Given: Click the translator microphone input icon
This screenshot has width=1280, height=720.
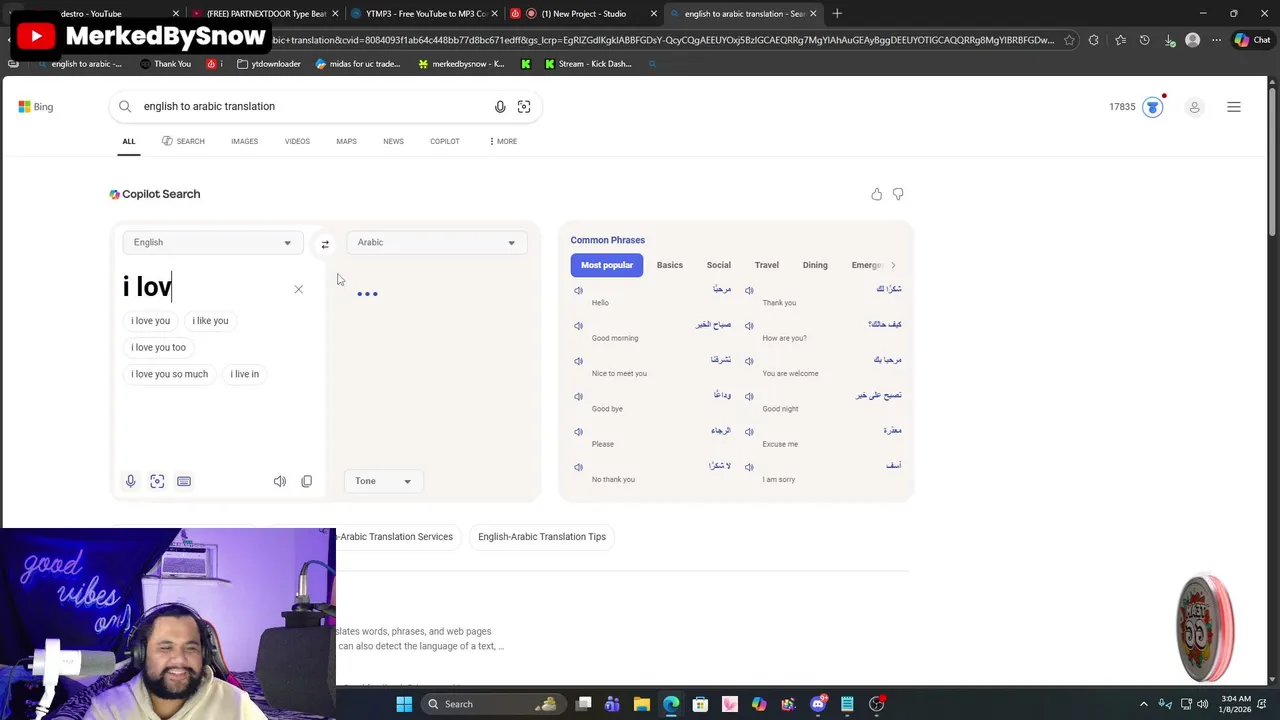Looking at the screenshot, I should click(x=130, y=481).
